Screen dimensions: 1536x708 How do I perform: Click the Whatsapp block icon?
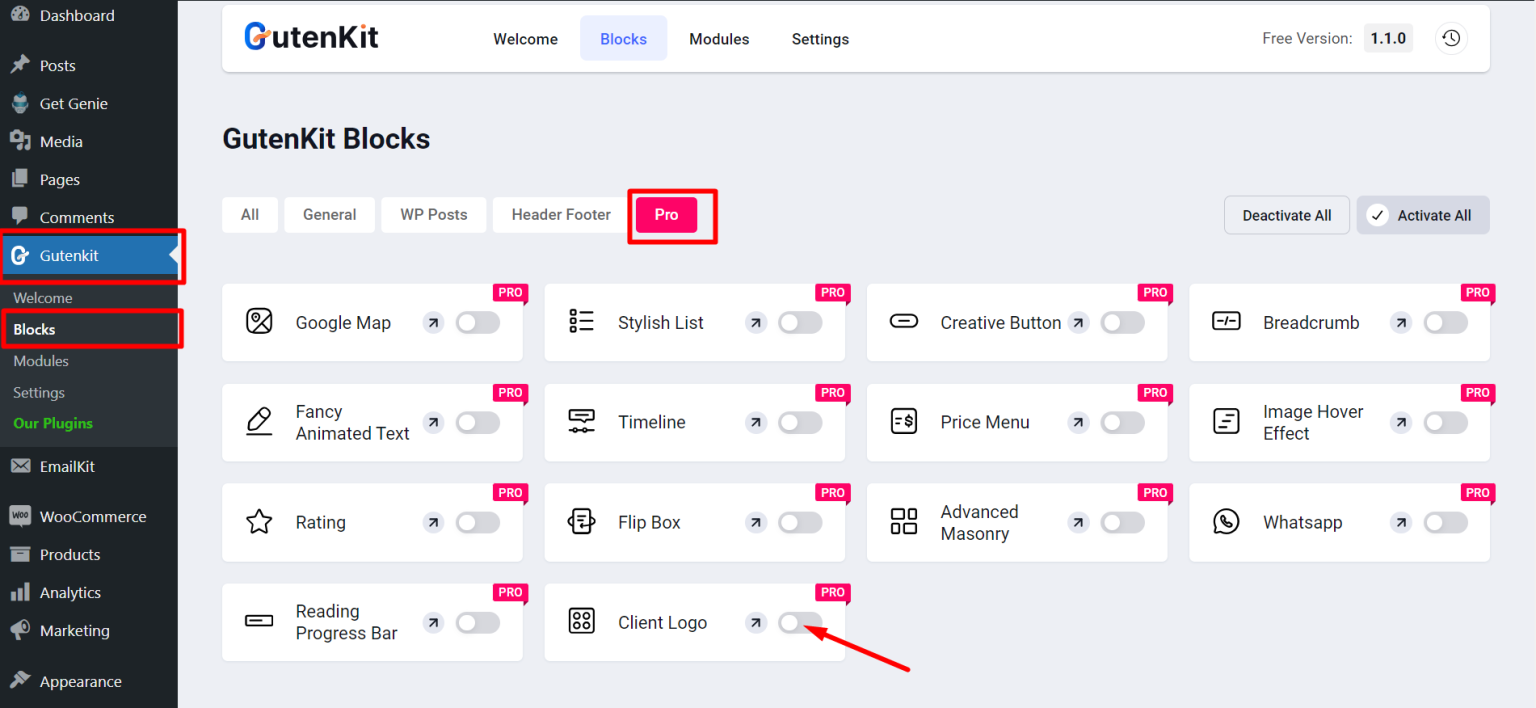coord(1225,522)
